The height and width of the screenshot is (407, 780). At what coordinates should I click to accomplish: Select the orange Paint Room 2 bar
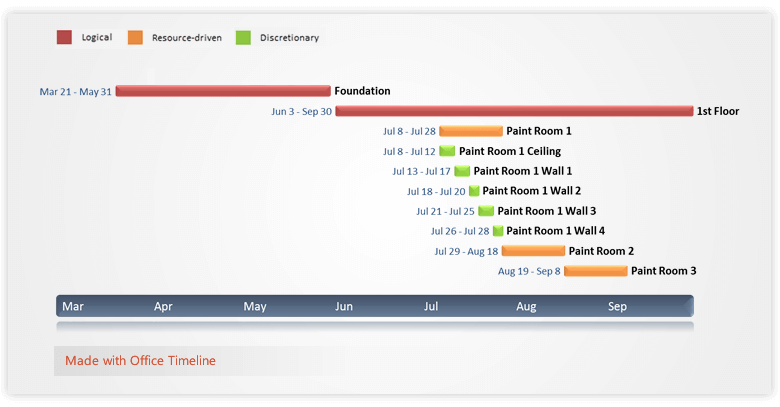pyautogui.click(x=533, y=251)
